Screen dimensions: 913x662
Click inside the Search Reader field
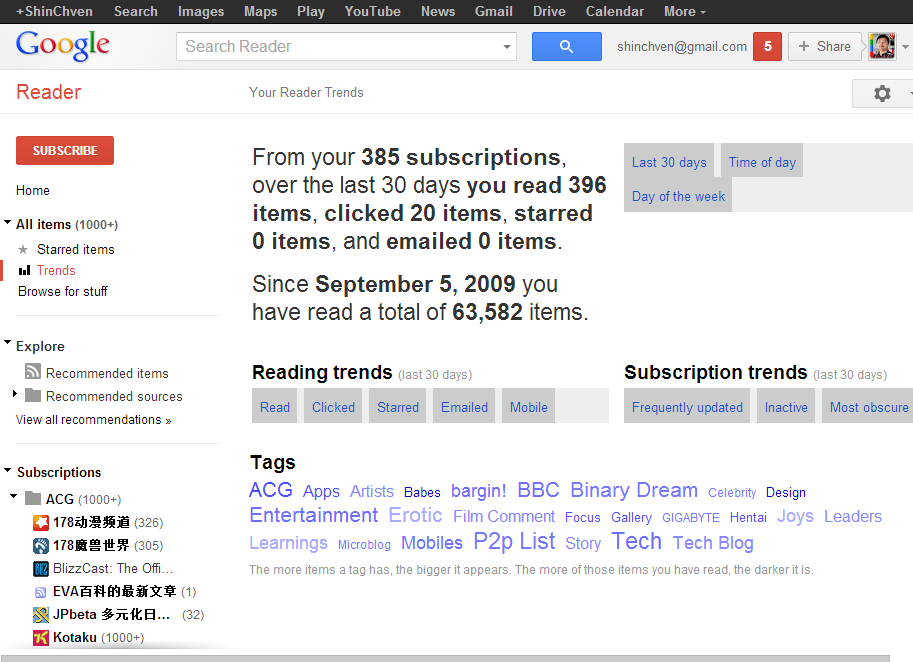335,47
